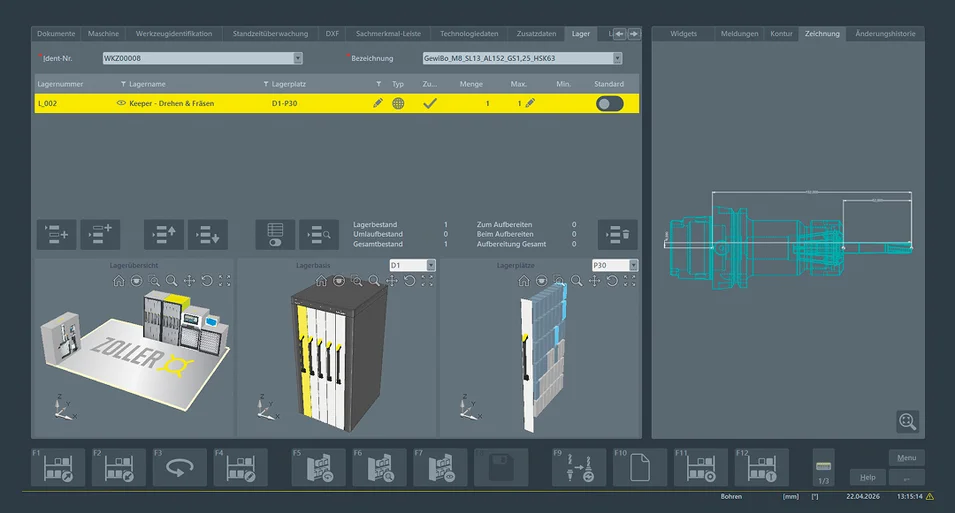955x513 pixels.
Task: Click the Help button
Action: 868,478
